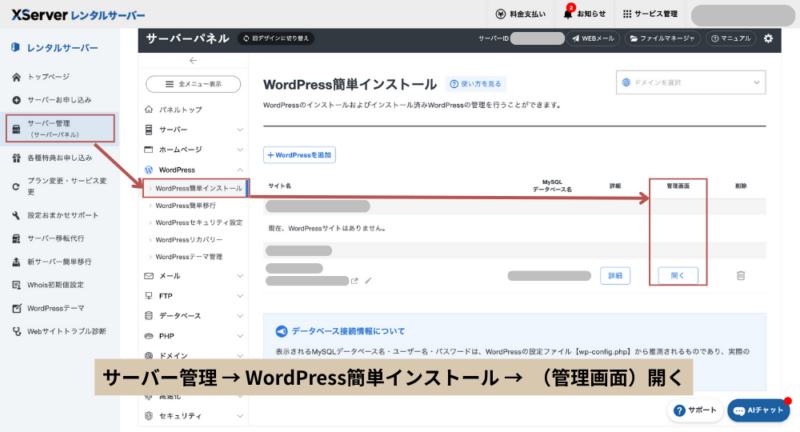Open the ドメインを選択 dropdown
This screenshot has width=800, height=432.
pyautogui.click(x=690, y=83)
